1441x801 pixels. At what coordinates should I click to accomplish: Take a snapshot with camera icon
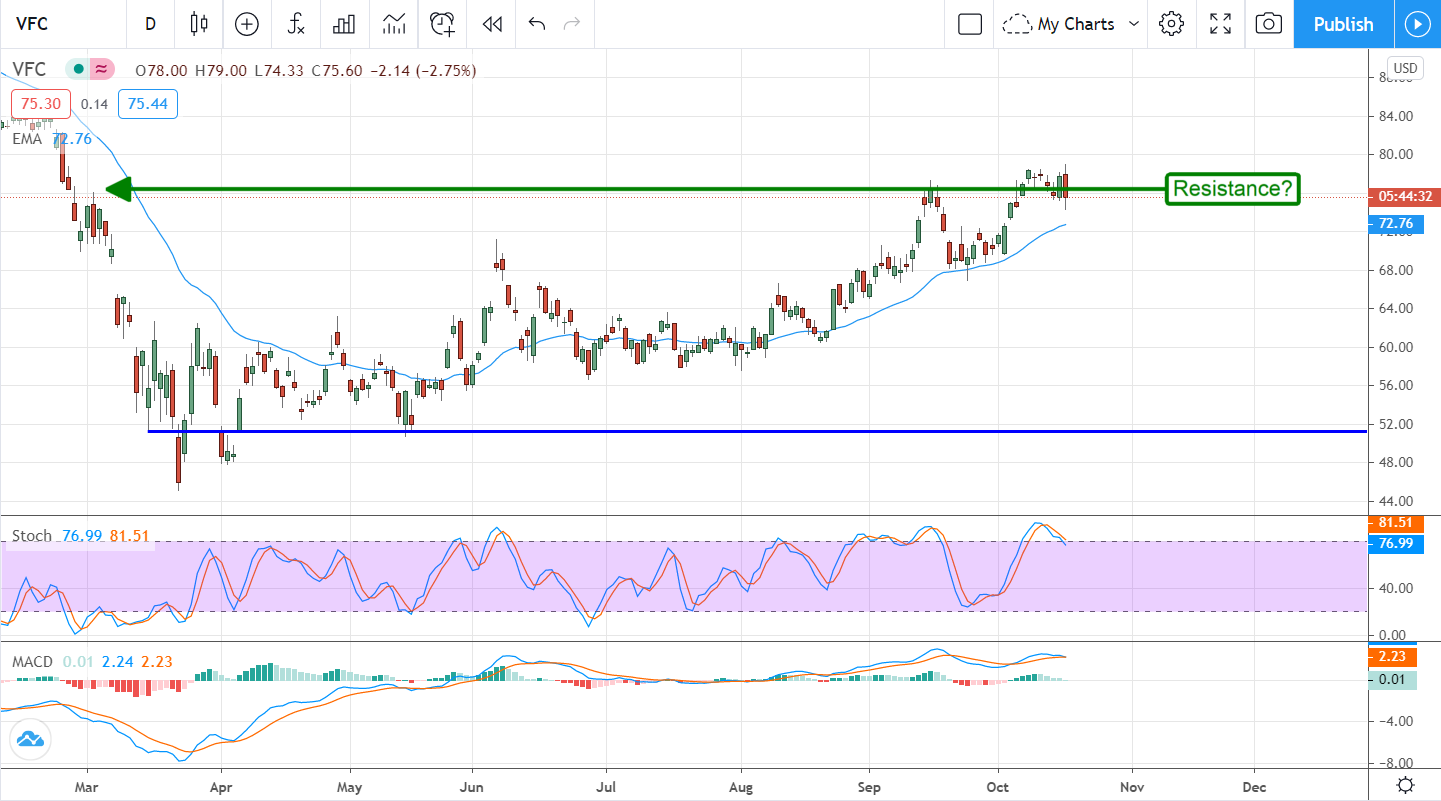tap(1268, 24)
